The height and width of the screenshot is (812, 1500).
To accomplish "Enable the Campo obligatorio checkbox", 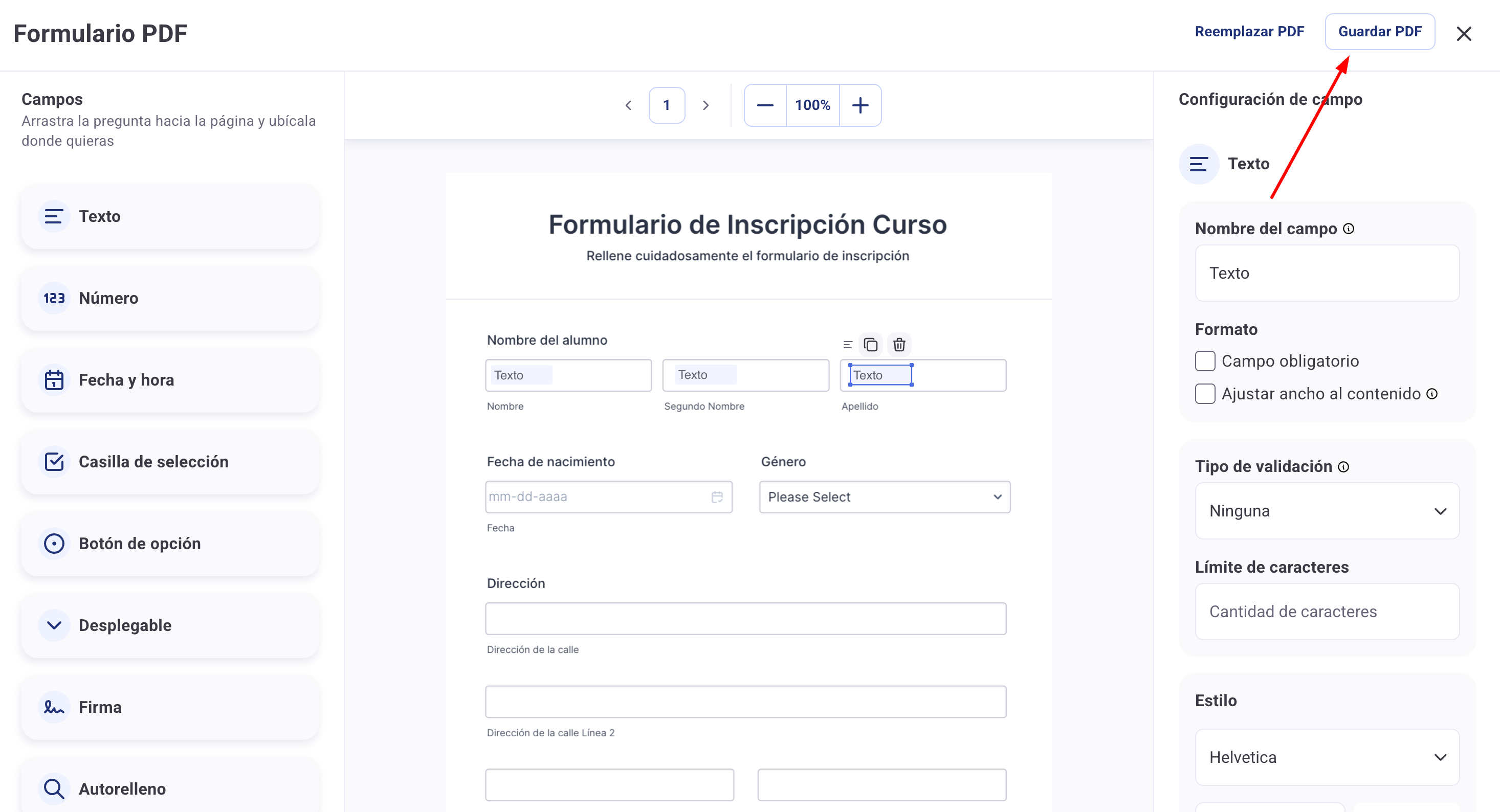I will (x=1205, y=361).
